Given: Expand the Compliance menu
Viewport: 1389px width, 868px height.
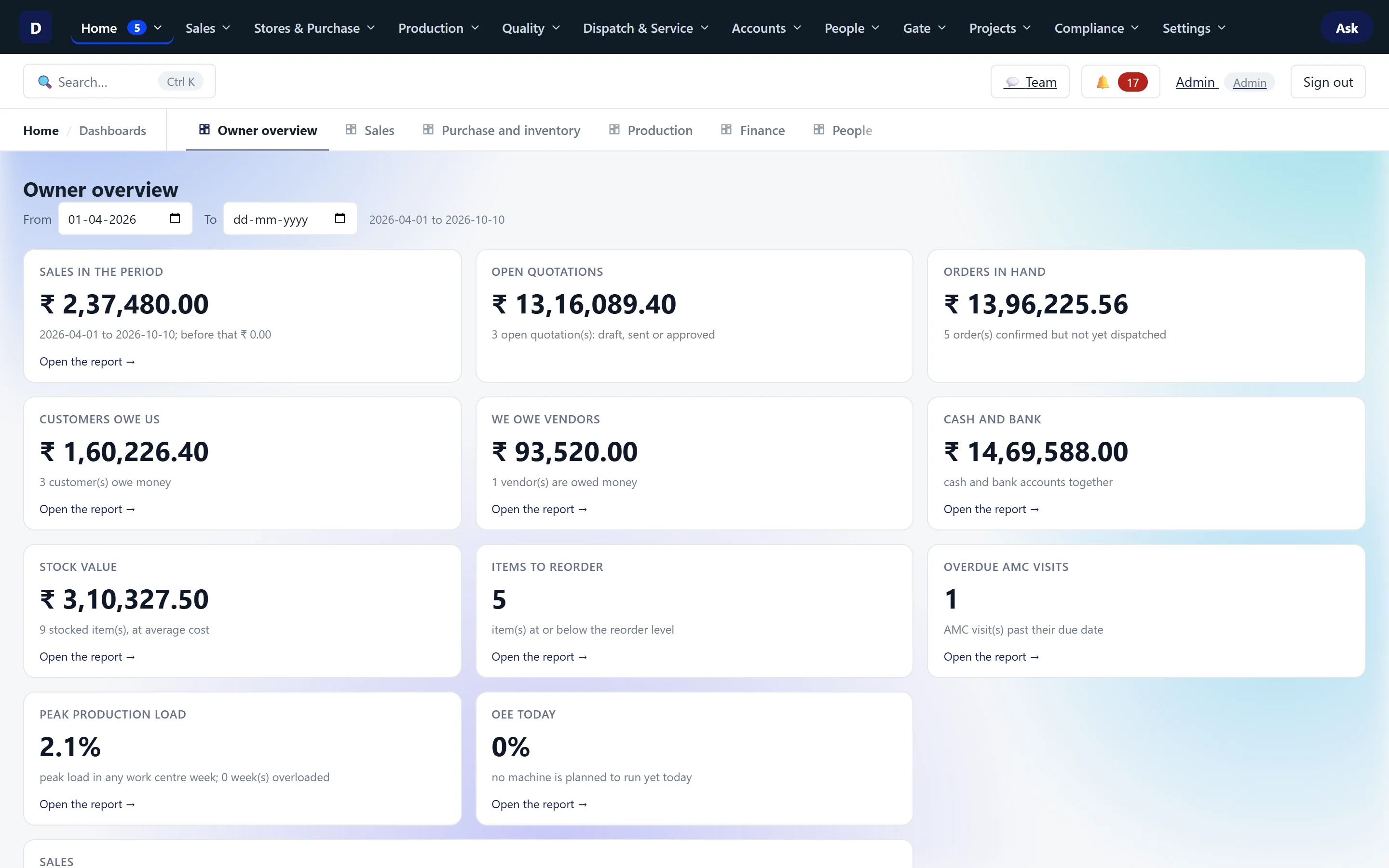Looking at the screenshot, I should click(1096, 27).
